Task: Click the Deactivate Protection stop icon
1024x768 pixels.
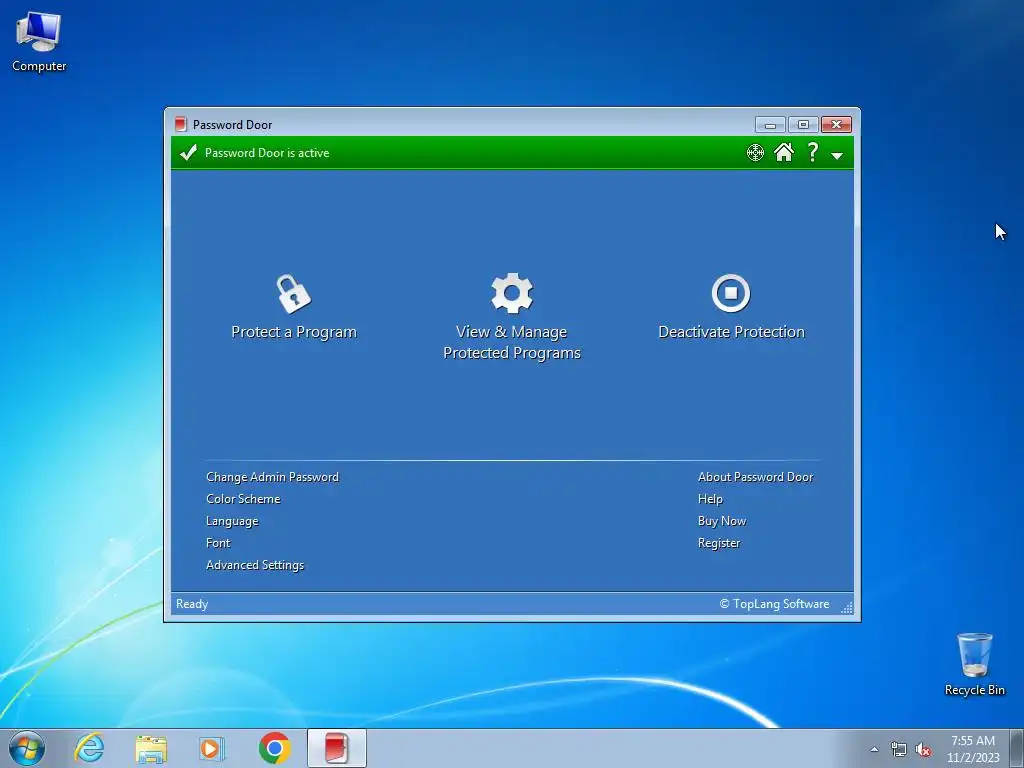Action: [731, 293]
